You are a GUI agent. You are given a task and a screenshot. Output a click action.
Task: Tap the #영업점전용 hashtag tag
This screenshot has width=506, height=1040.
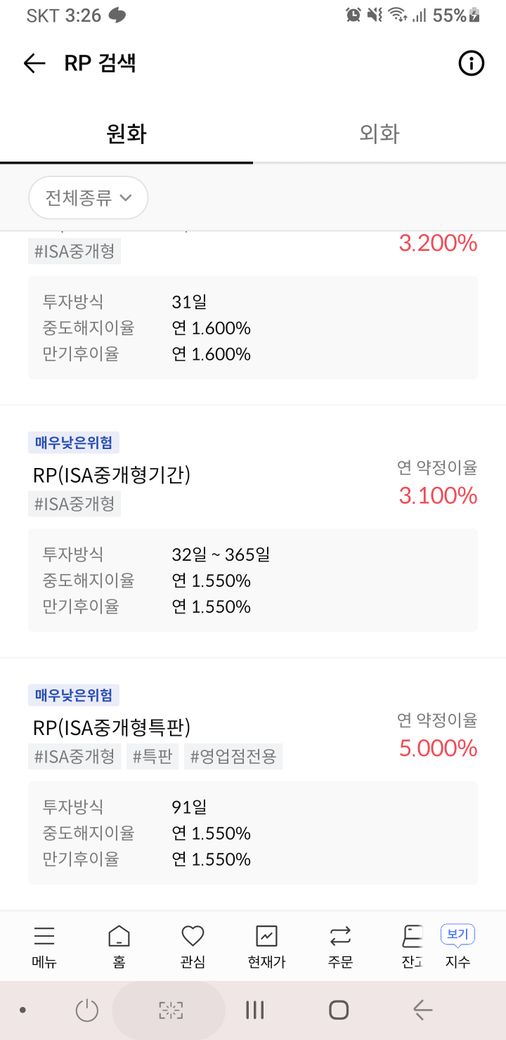click(x=233, y=756)
